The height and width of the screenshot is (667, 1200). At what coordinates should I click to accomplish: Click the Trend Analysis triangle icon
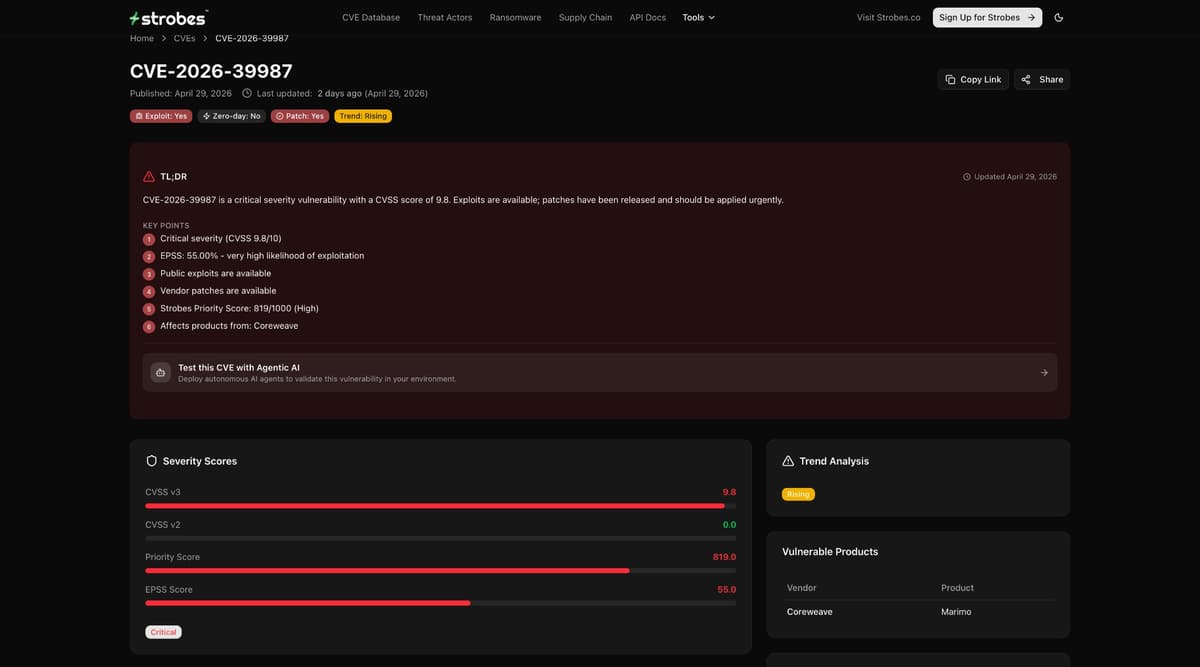coord(788,461)
